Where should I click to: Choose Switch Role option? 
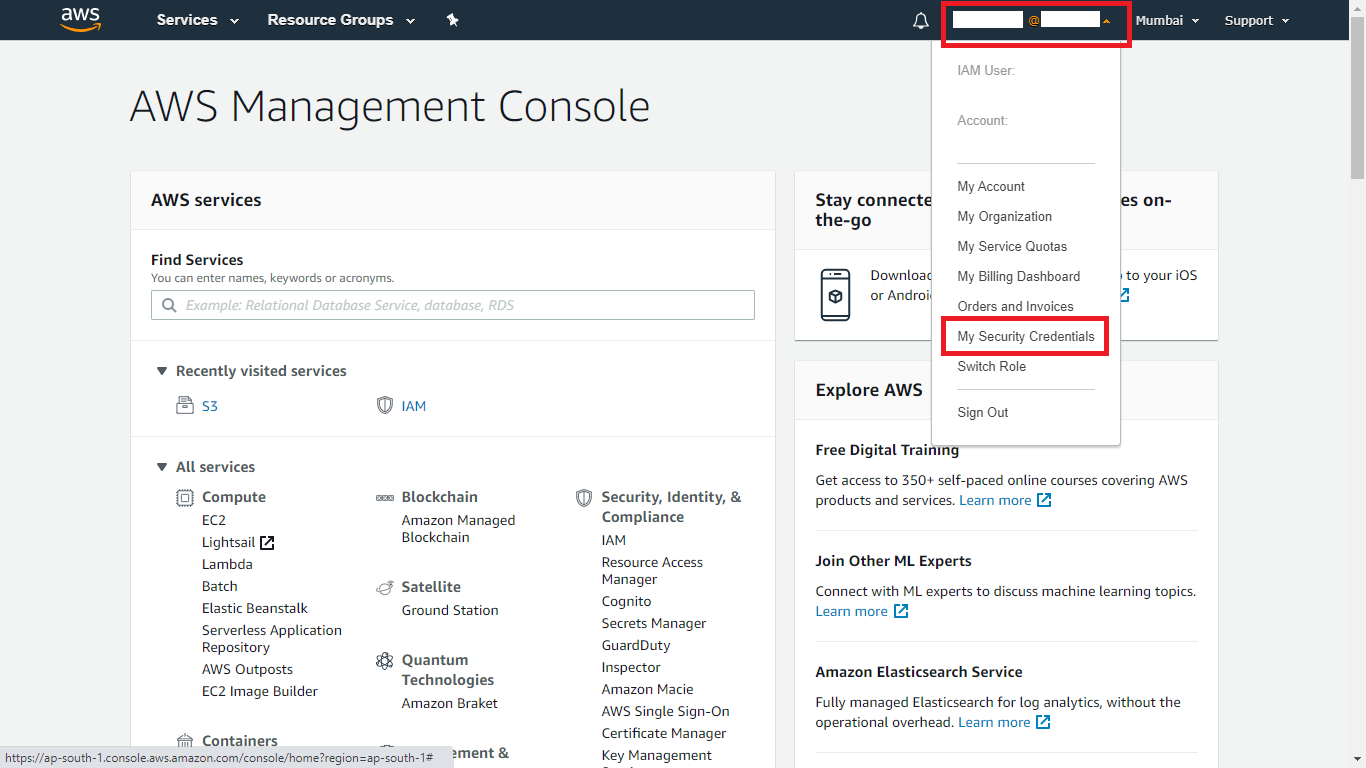[991, 366]
